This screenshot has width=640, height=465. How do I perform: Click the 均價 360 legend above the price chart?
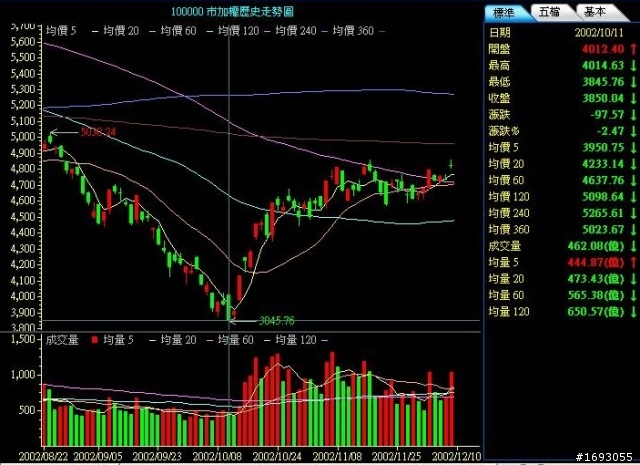coord(353,31)
